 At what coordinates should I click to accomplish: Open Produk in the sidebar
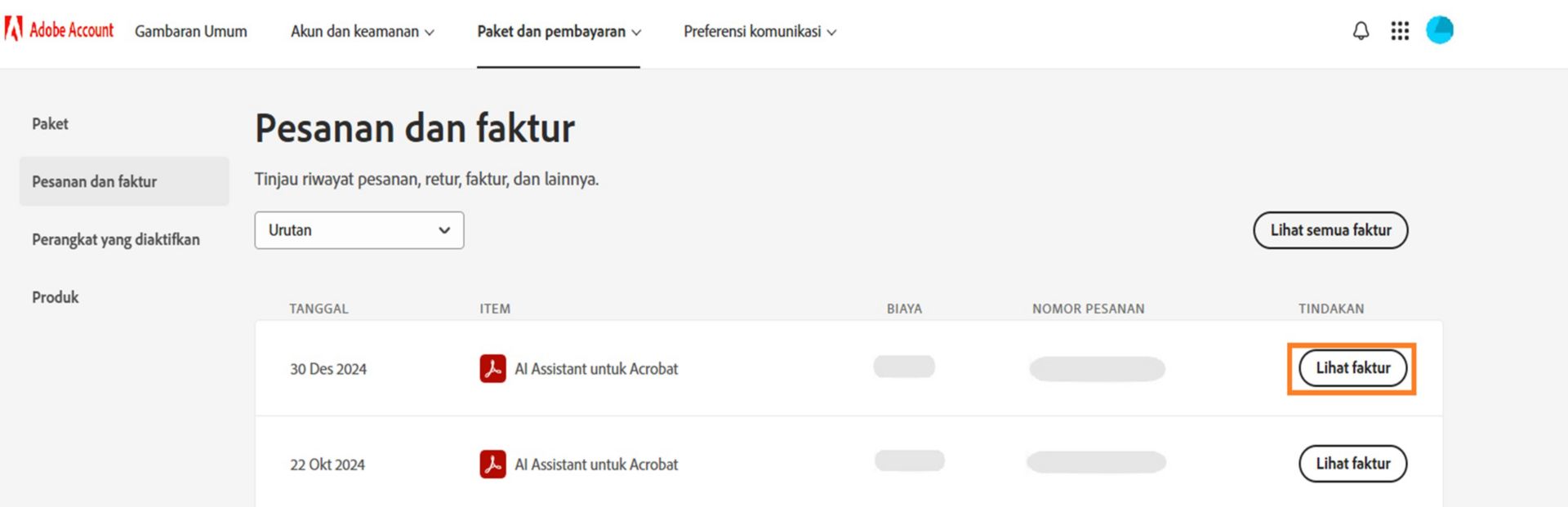click(x=56, y=298)
